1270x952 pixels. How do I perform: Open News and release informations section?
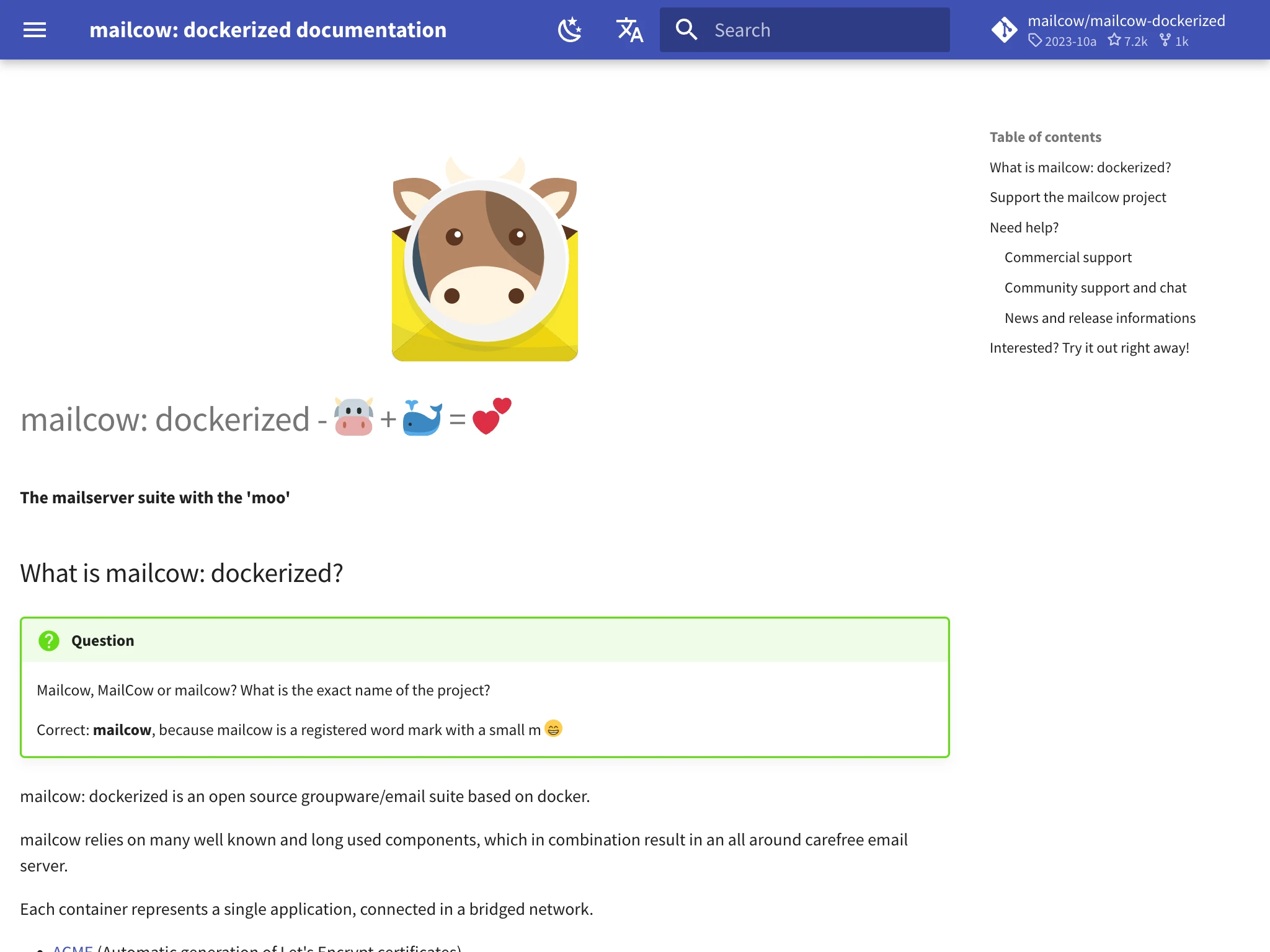pos(1099,317)
